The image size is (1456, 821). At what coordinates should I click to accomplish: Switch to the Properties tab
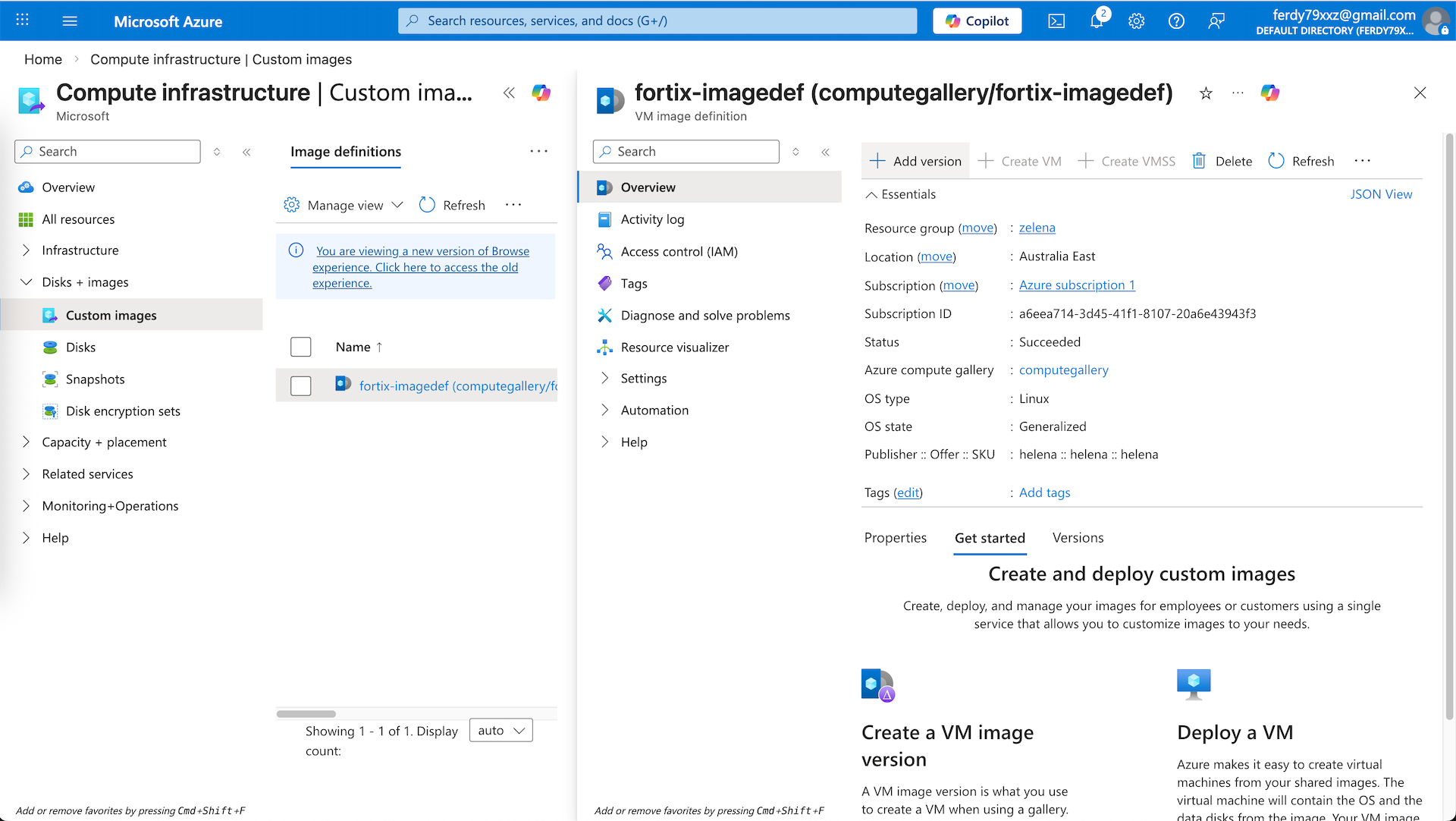tap(895, 538)
